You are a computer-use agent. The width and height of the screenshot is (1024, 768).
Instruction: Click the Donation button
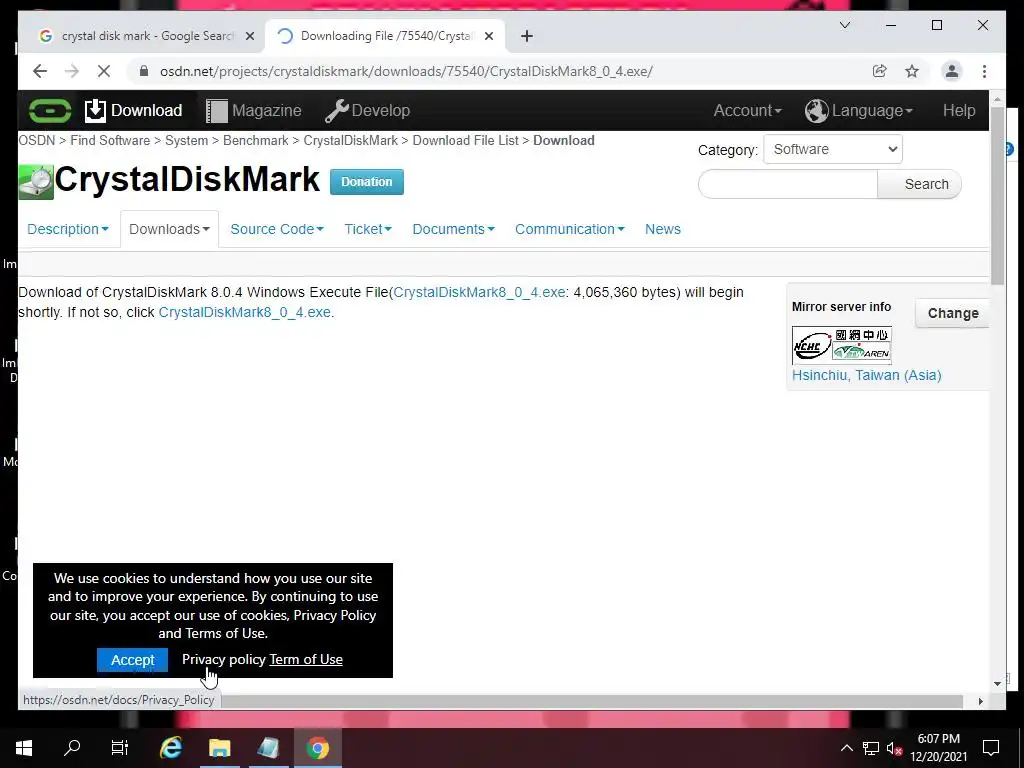366,182
